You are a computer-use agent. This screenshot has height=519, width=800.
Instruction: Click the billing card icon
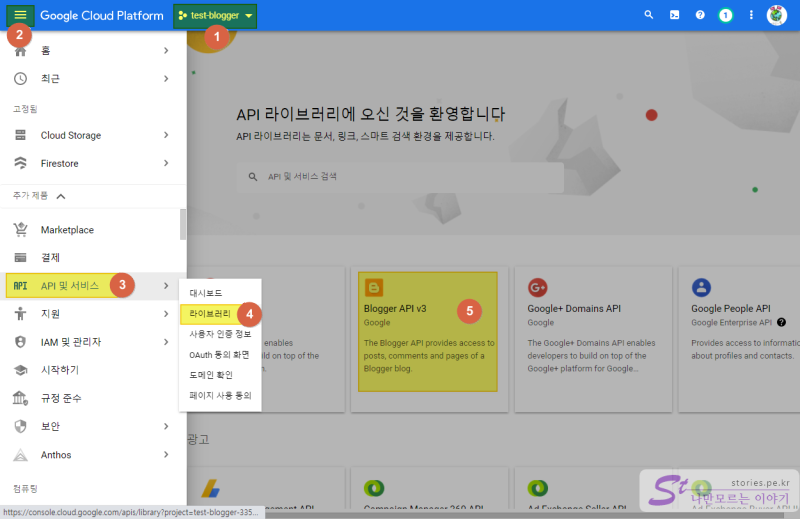[x=20, y=258]
